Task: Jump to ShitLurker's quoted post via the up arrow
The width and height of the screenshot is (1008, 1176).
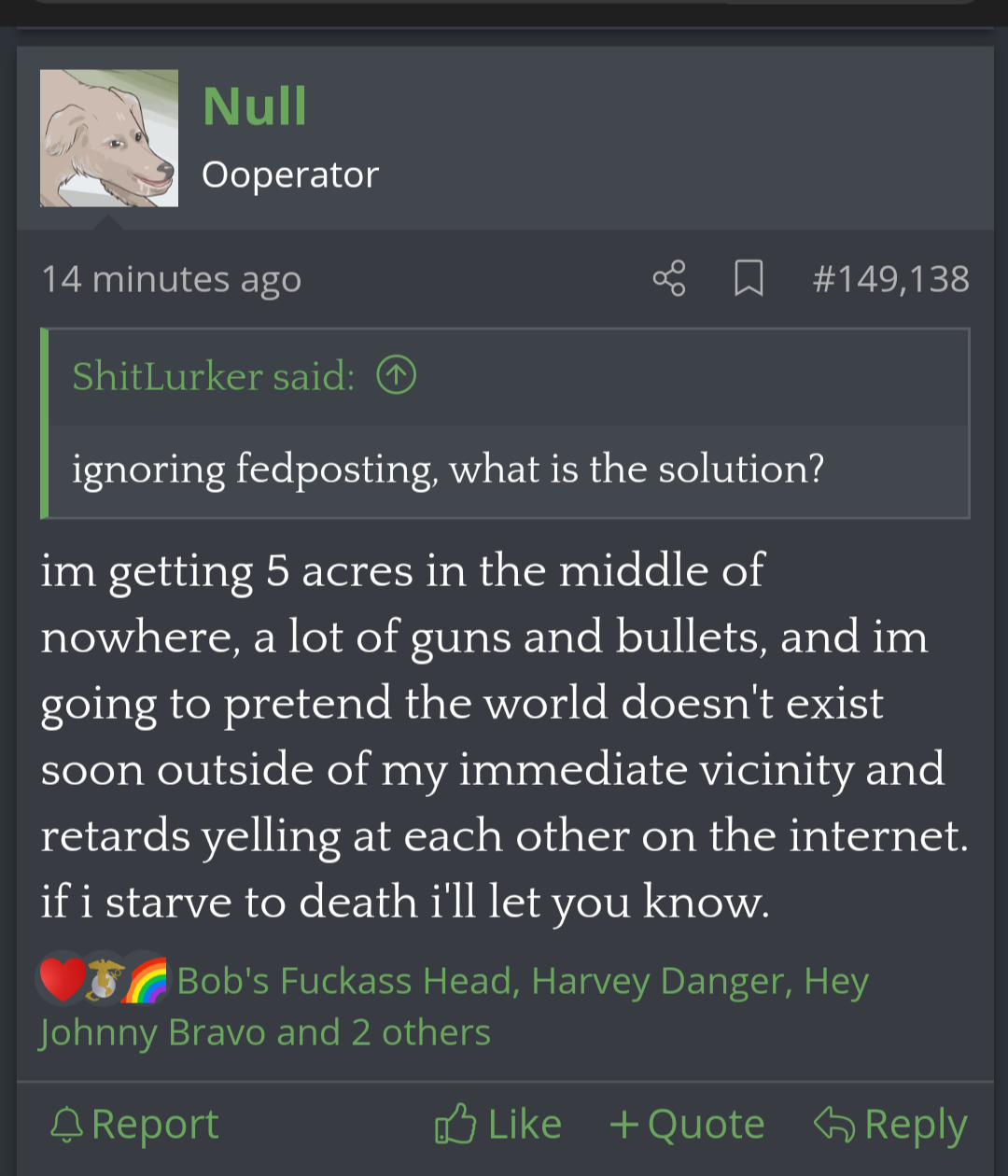Action: point(396,376)
